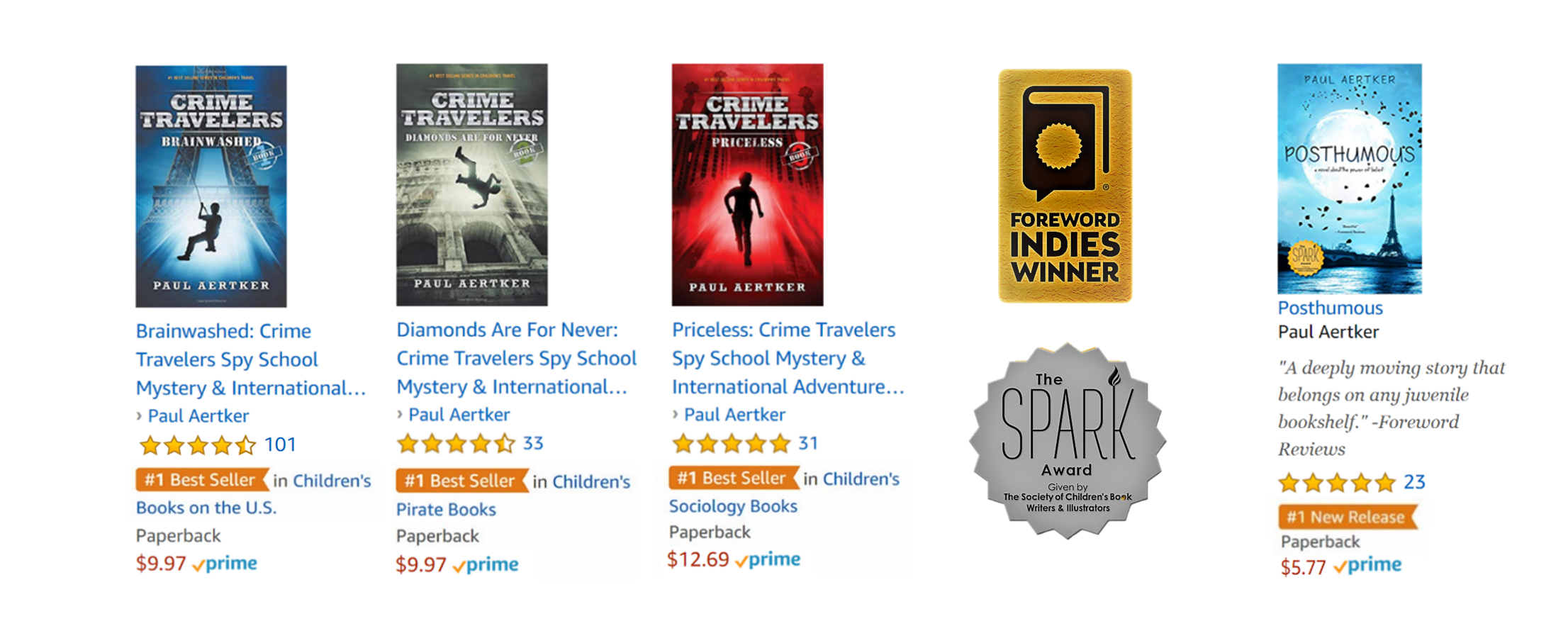Open the red Priceless book cover
The height and width of the screenshot is (626, 1568).
(x=747, y=184)
